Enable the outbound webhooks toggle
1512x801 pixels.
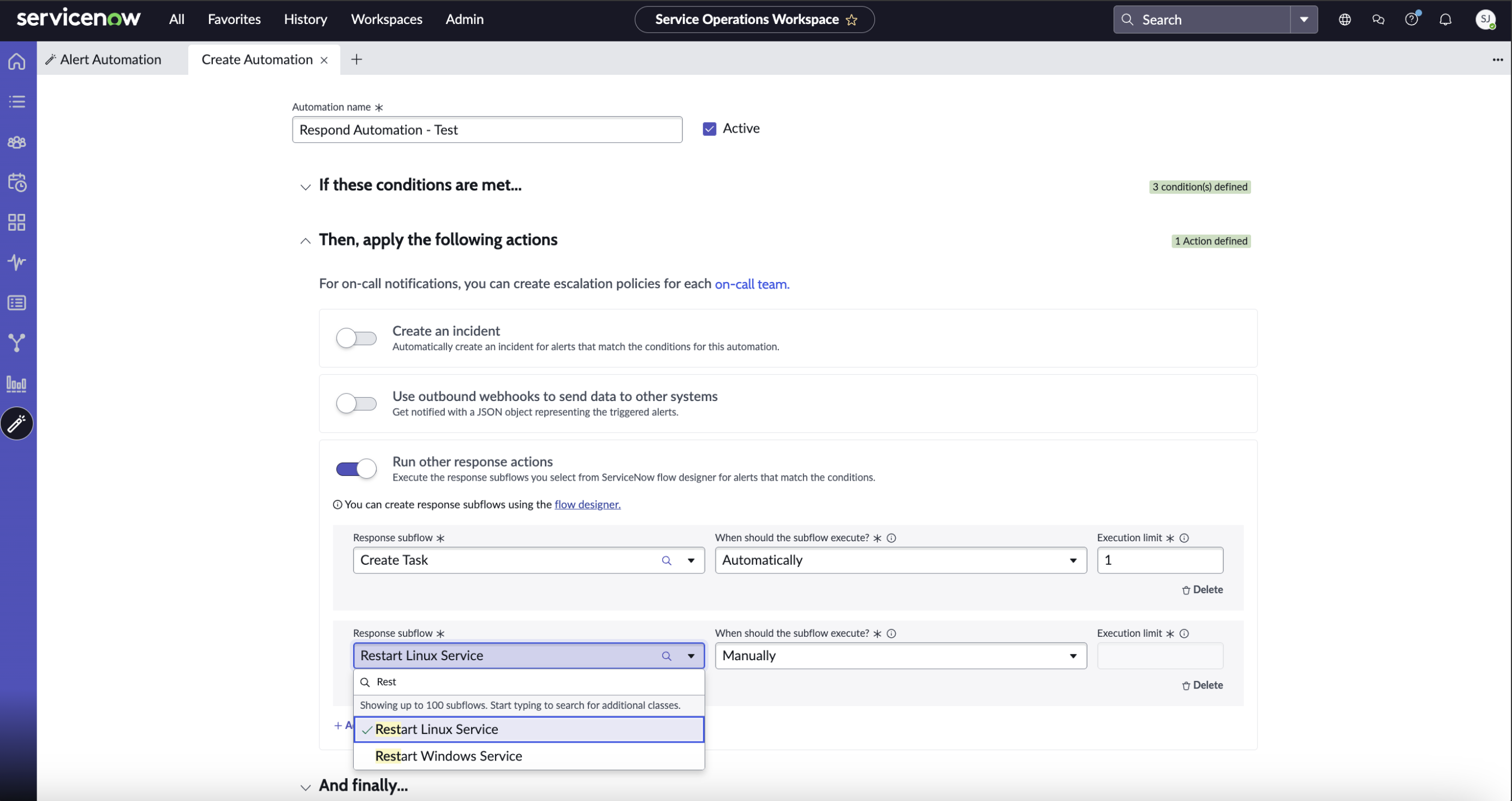click(x=356, y=403)
